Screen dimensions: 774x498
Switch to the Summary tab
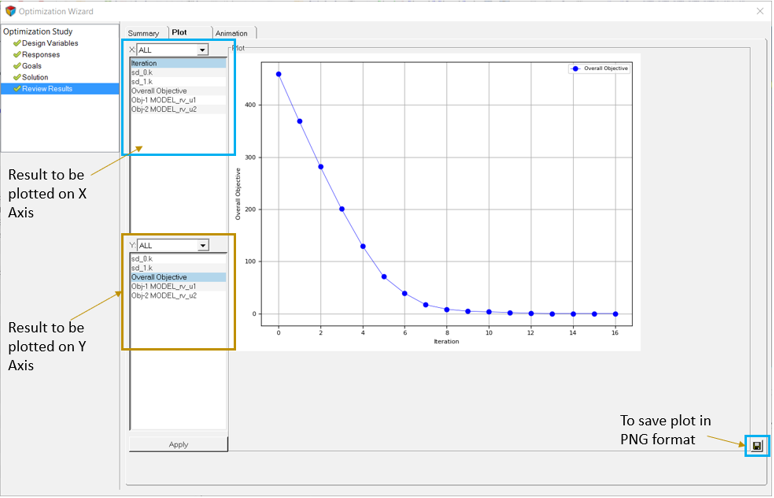pyautogui.click(x=143, y=33)
